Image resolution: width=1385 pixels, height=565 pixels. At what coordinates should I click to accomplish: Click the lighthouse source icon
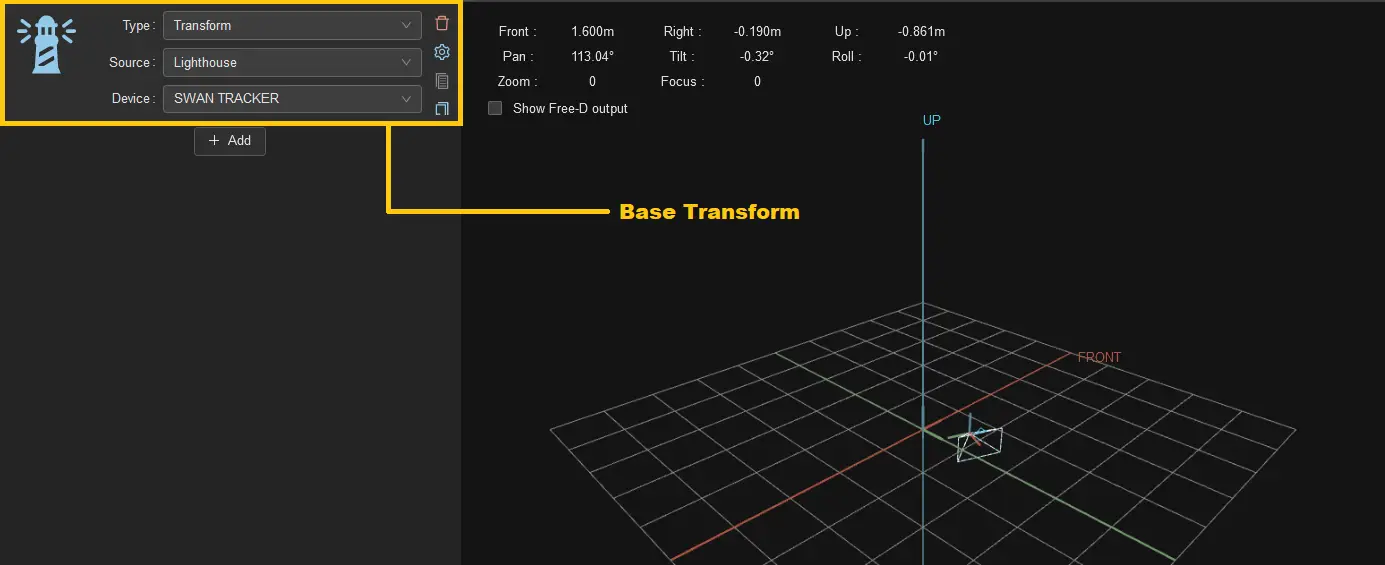coord(47,45)
